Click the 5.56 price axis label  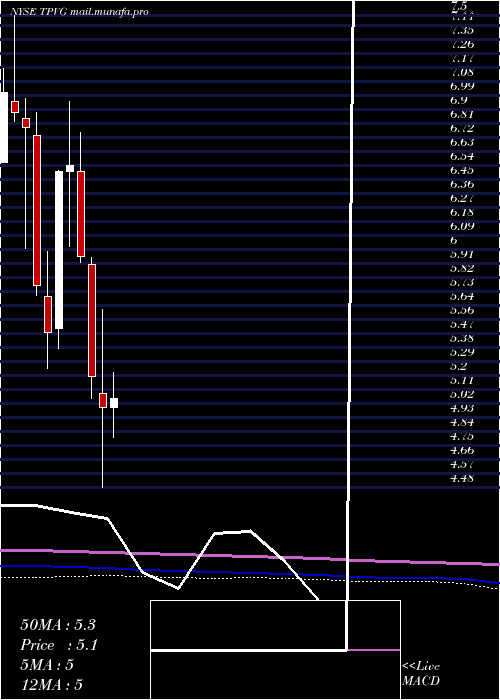tap(462, 310)
